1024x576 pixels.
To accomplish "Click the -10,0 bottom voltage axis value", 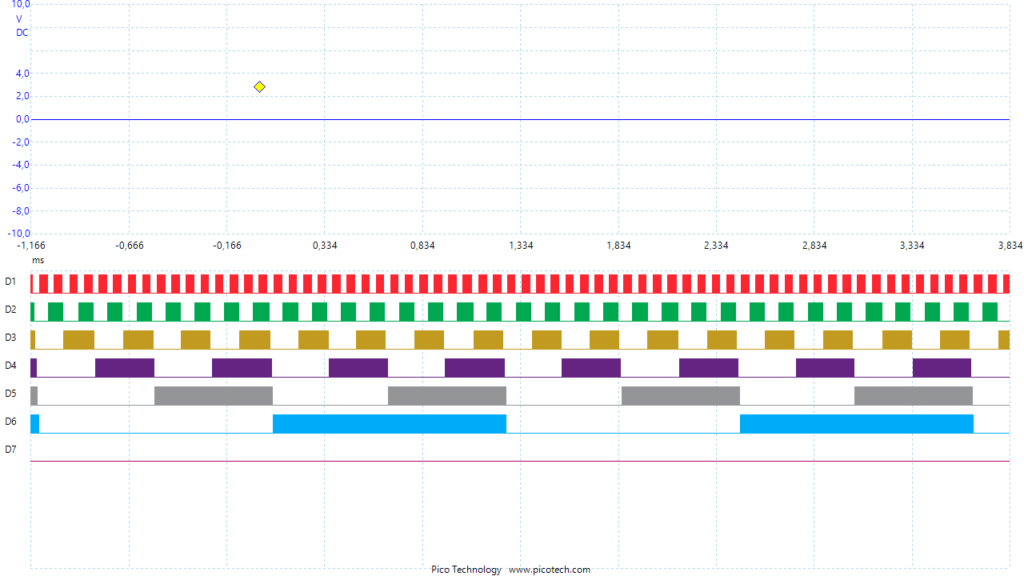I will 18,233.
